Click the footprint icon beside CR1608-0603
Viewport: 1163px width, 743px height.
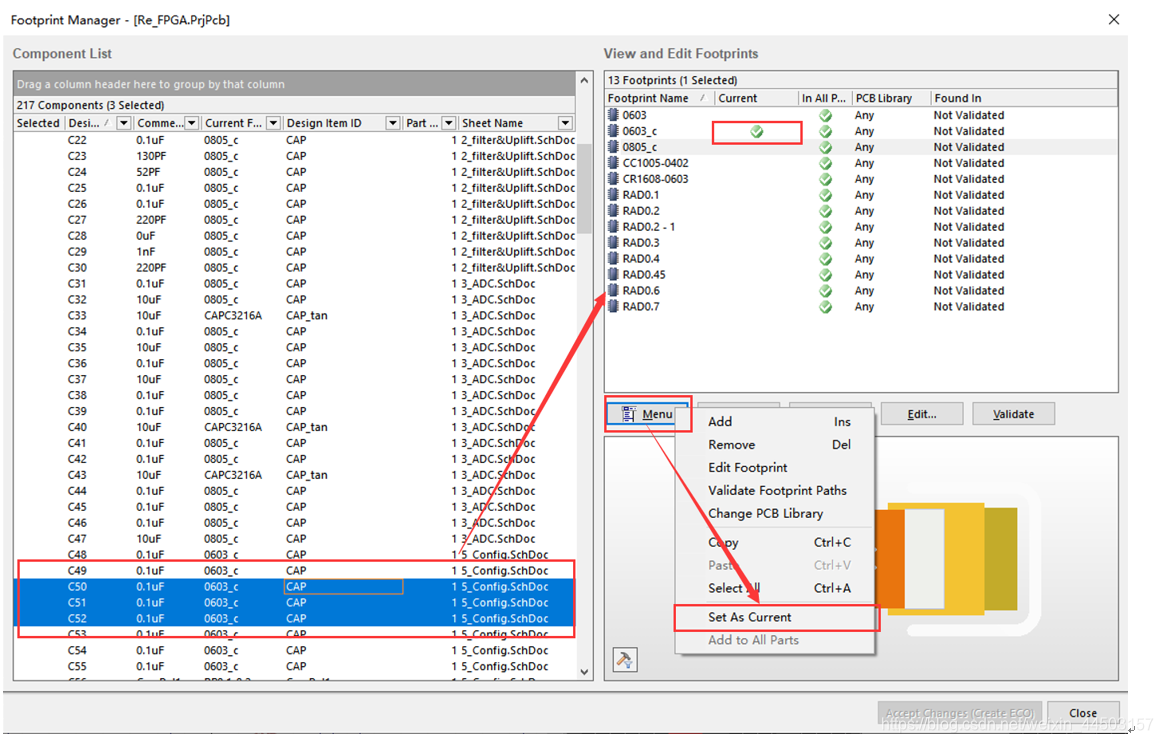tap(614, 179)
